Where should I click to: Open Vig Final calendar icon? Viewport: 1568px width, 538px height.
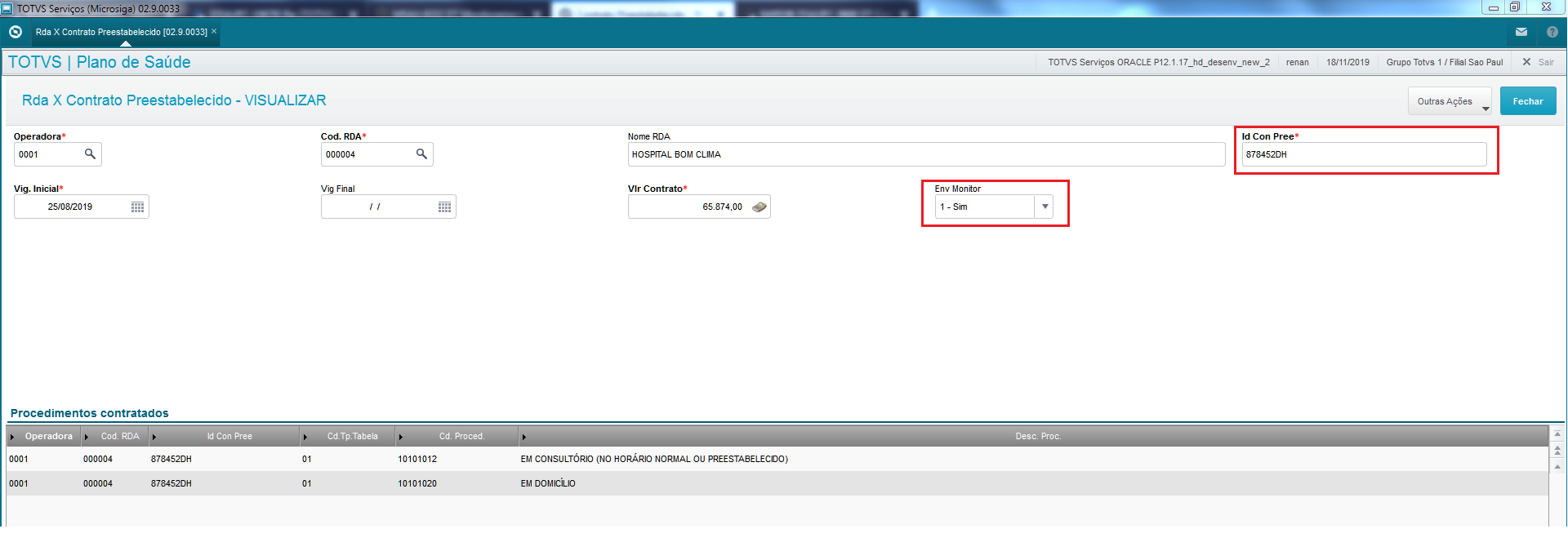(x=444, y=207)
